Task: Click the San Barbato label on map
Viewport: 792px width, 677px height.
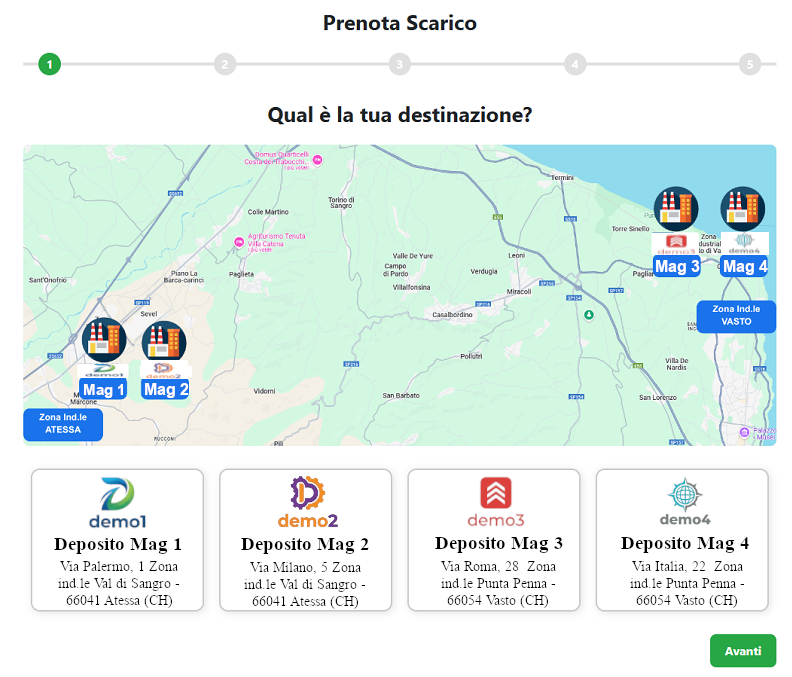Action: point(401,396)
